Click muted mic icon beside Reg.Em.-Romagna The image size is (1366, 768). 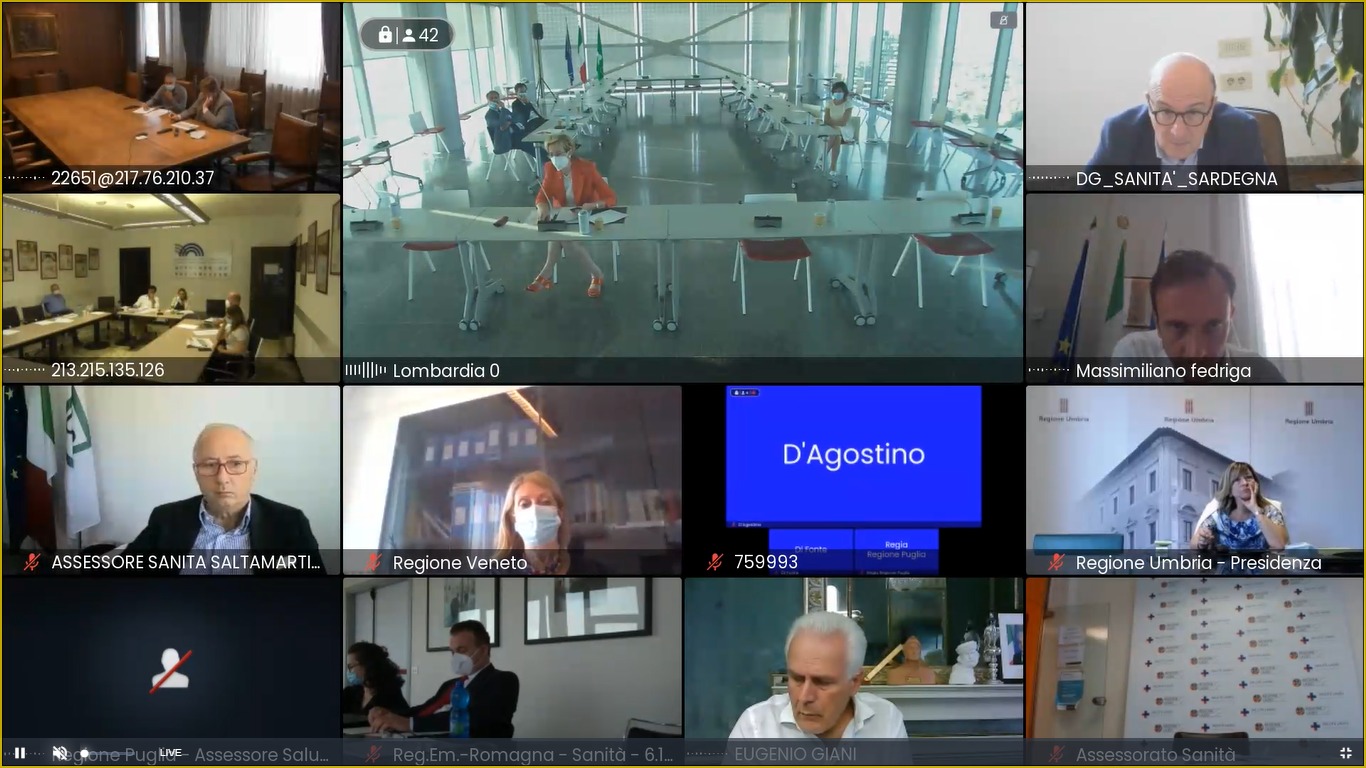coord(373,754)
